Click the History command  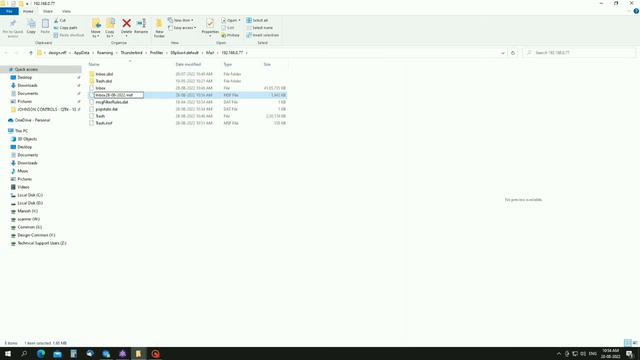click(x=231, y=35)
